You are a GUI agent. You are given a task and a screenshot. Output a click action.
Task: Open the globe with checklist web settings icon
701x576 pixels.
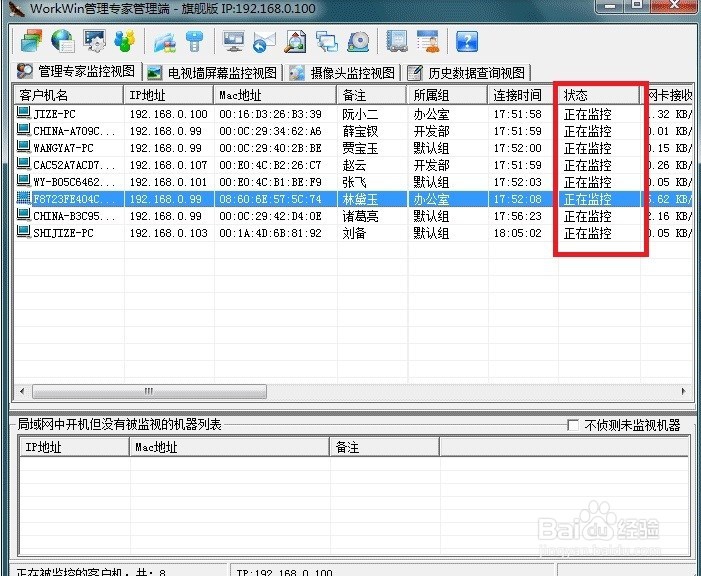click(63, 41)
